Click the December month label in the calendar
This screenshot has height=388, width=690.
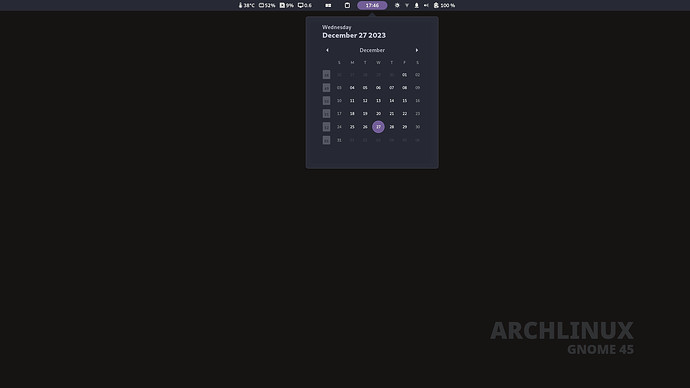[372, 50]
